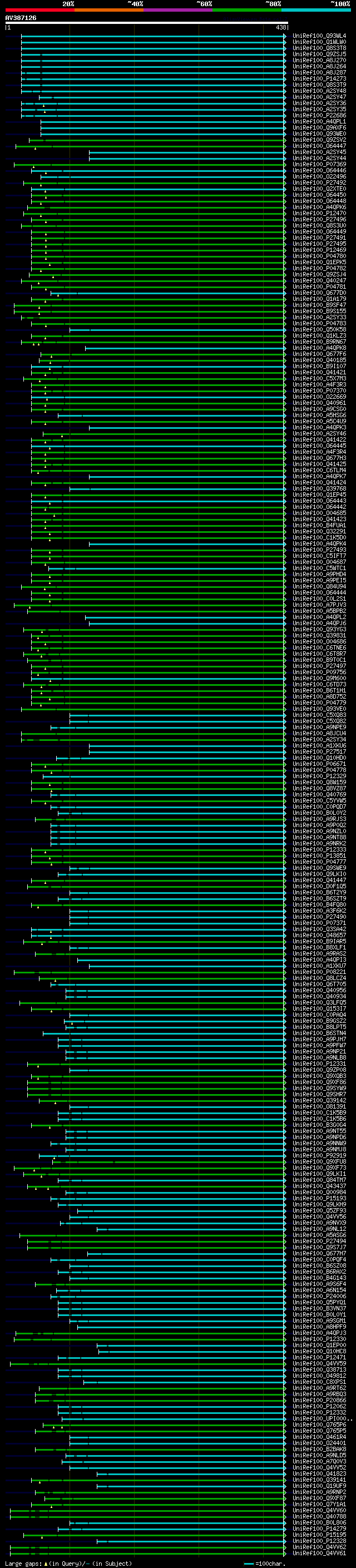This screenshot has height=1568, width=356.
Task: Click the UniRef100_C5XQ83 label
Action: (319, 715)
